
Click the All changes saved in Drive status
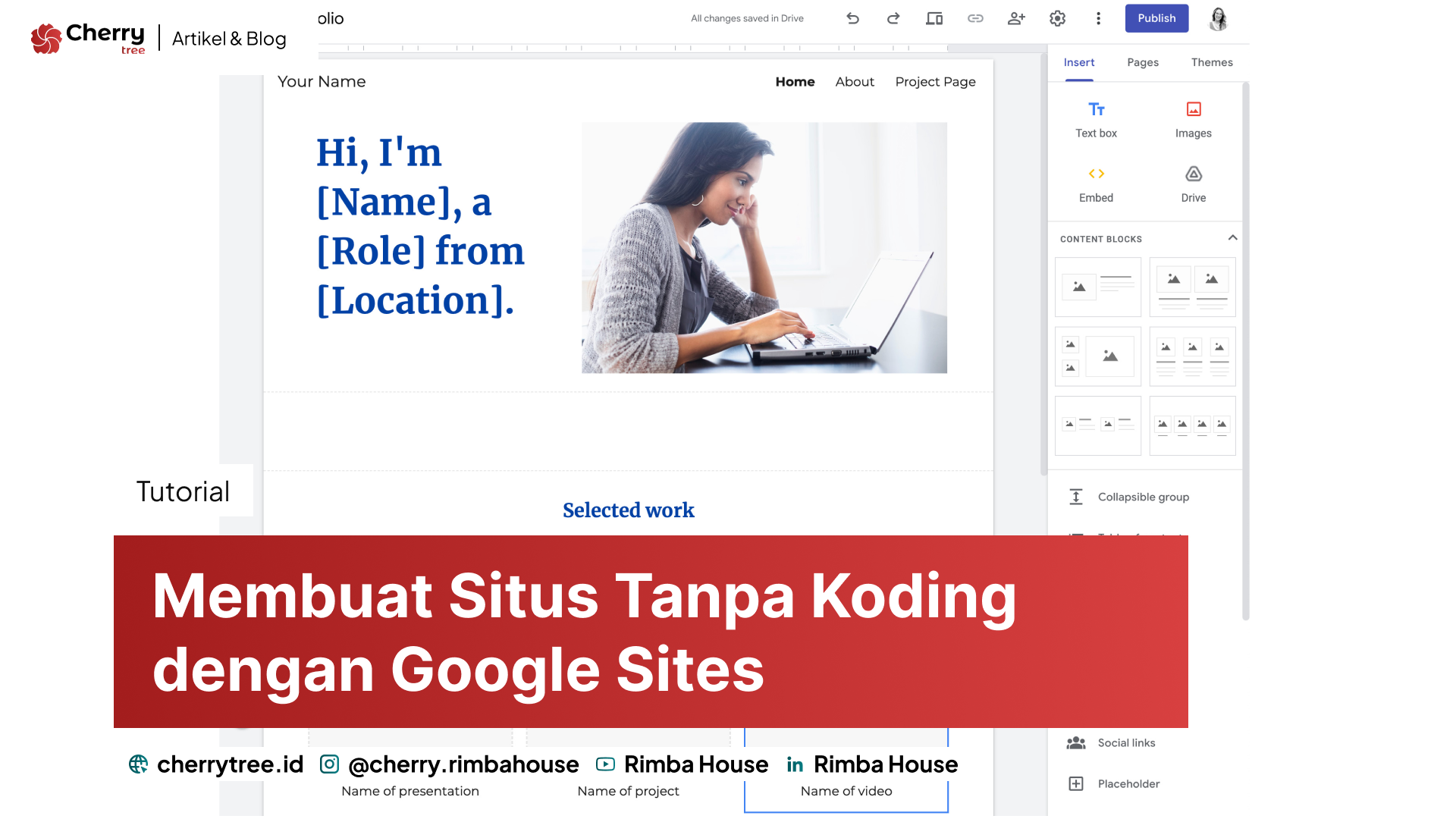point(747,18)
